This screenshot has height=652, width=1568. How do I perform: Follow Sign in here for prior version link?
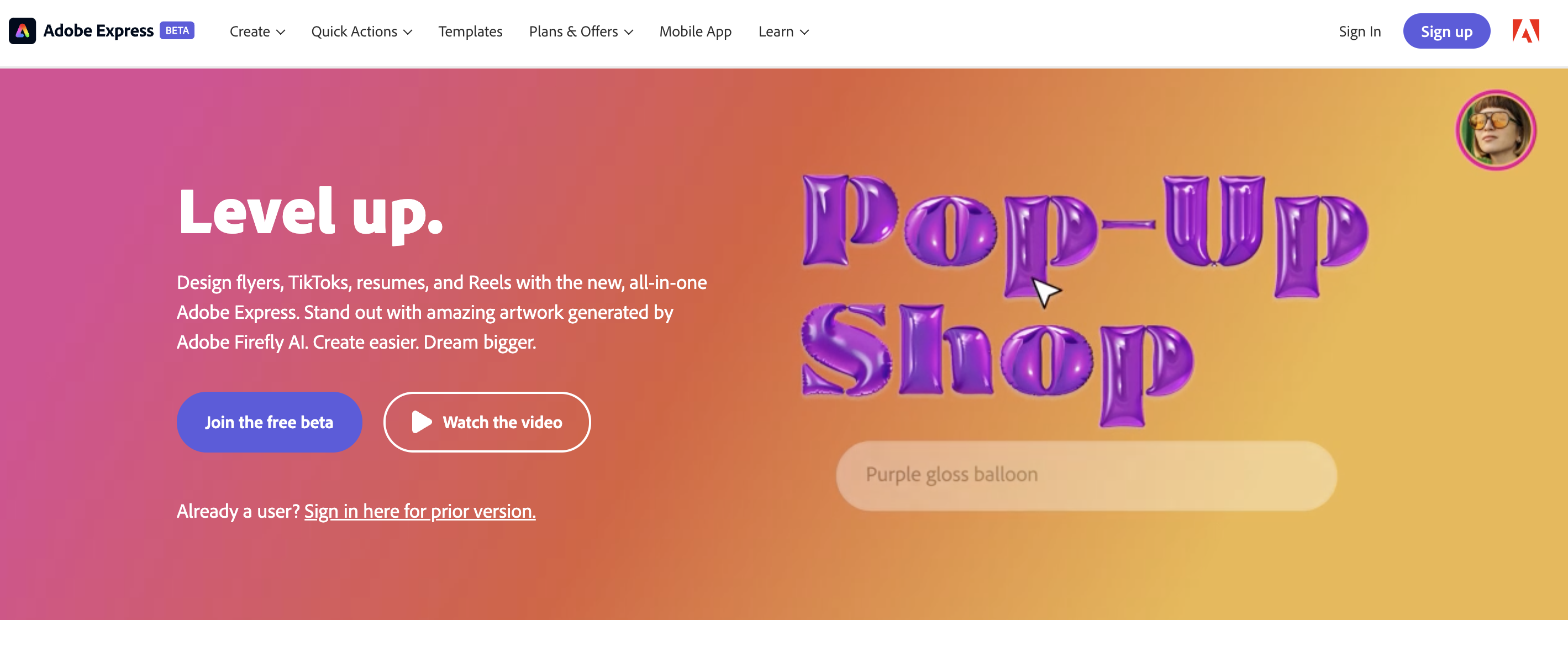coord(419,511)
